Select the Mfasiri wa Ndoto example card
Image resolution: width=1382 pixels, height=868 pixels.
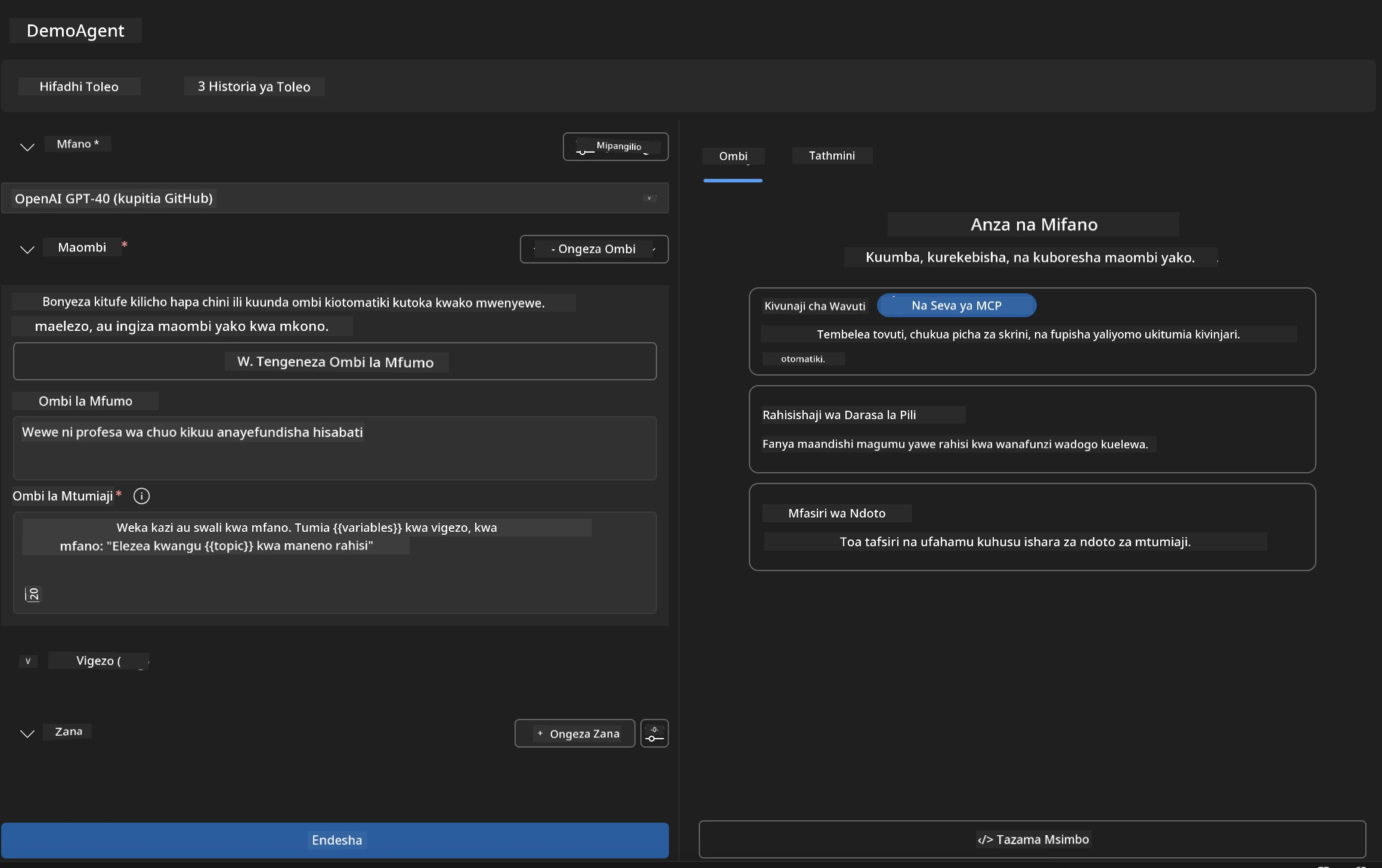click(x=1032, y=527)
